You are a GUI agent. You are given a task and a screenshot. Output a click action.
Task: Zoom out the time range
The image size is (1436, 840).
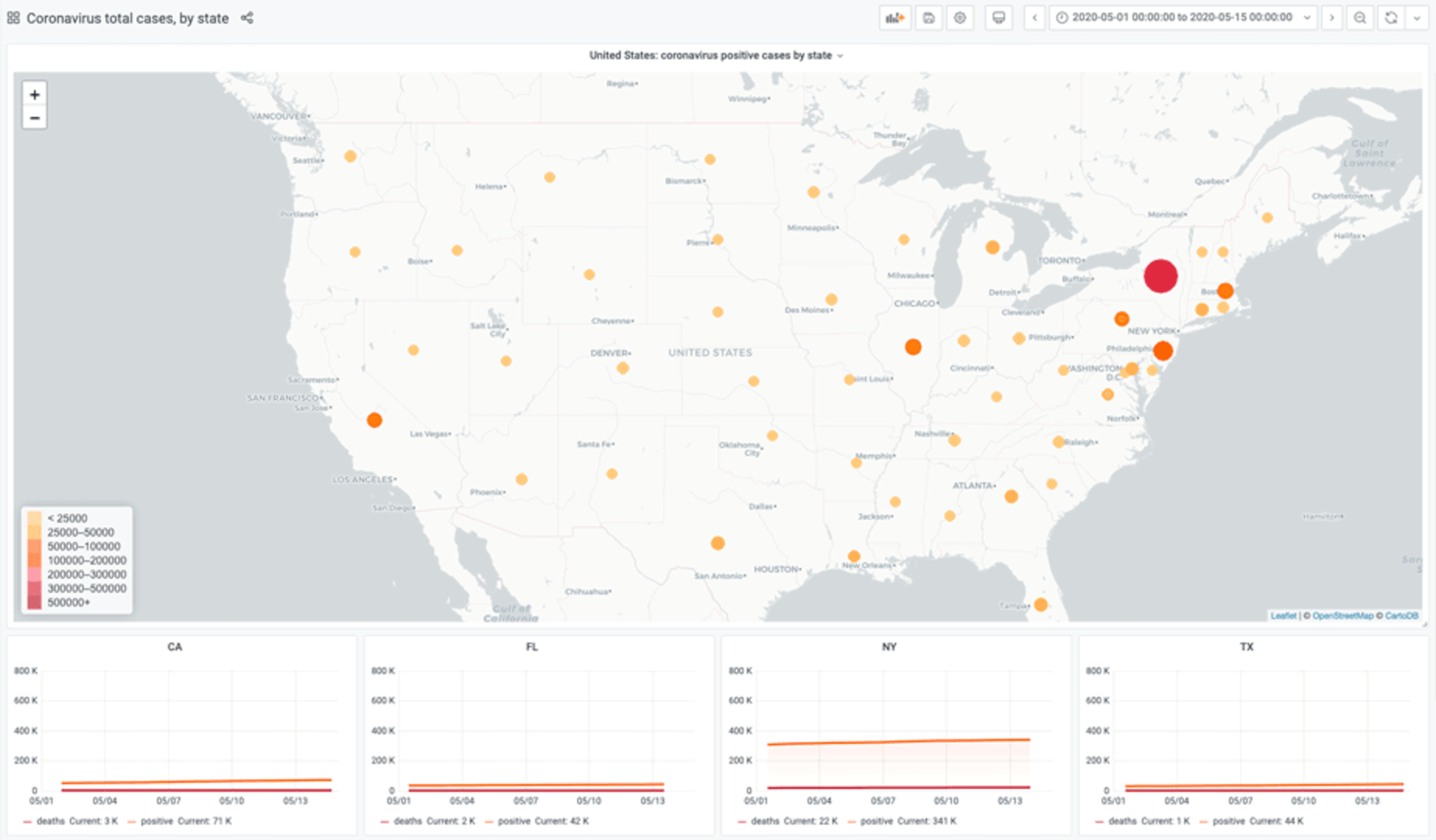1360,18
